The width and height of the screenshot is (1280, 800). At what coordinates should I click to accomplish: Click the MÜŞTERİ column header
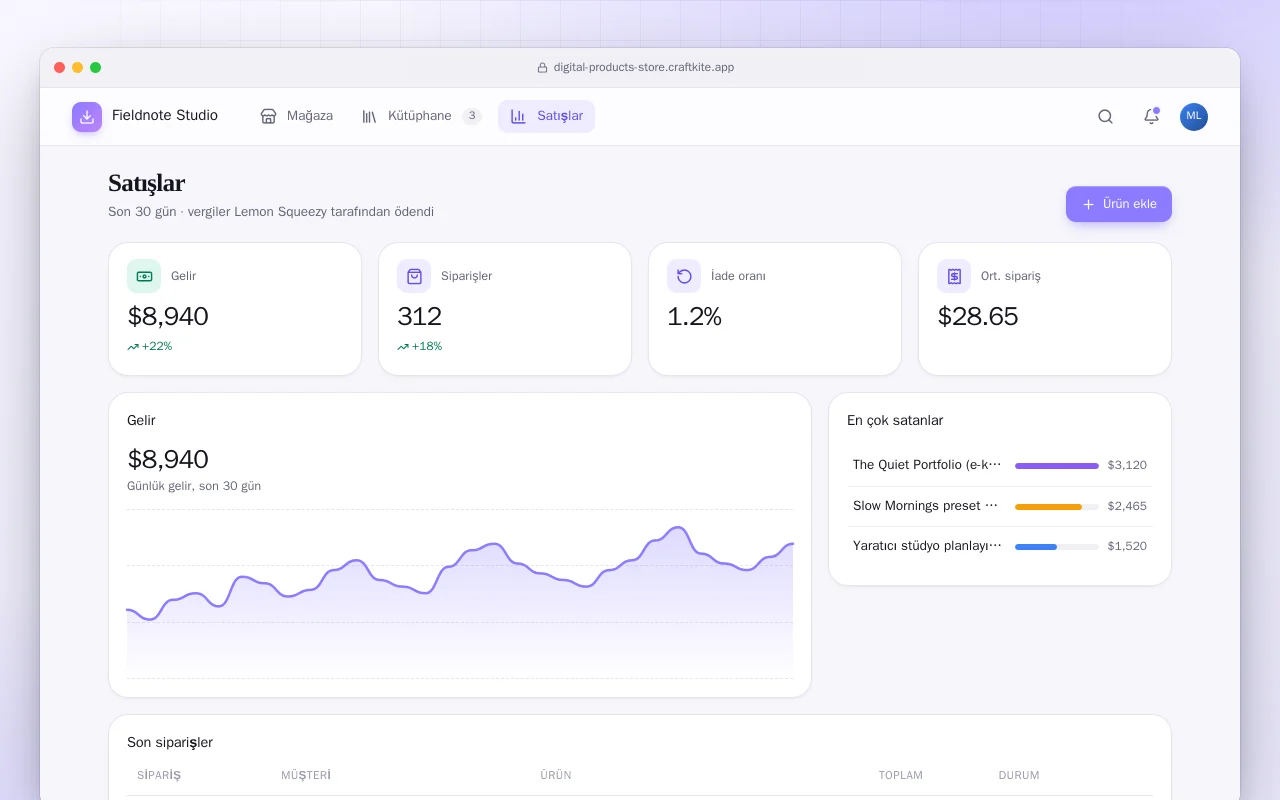pos(306,775)
